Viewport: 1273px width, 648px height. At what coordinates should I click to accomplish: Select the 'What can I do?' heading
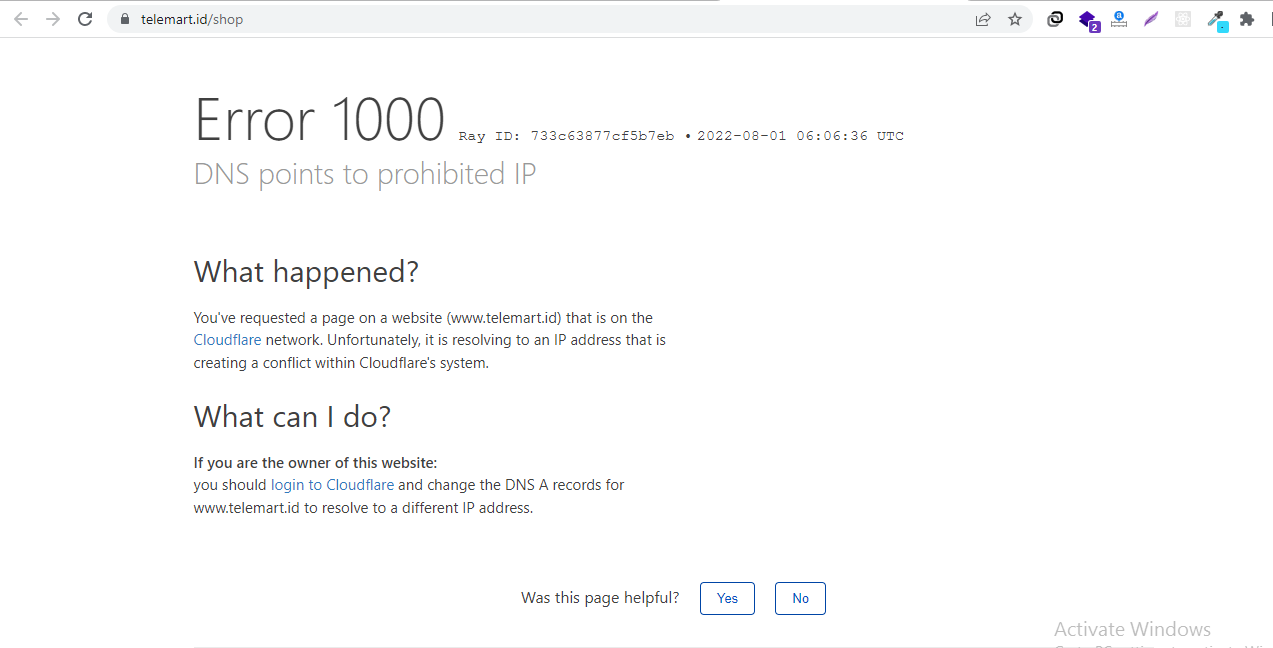pos(292,416)
